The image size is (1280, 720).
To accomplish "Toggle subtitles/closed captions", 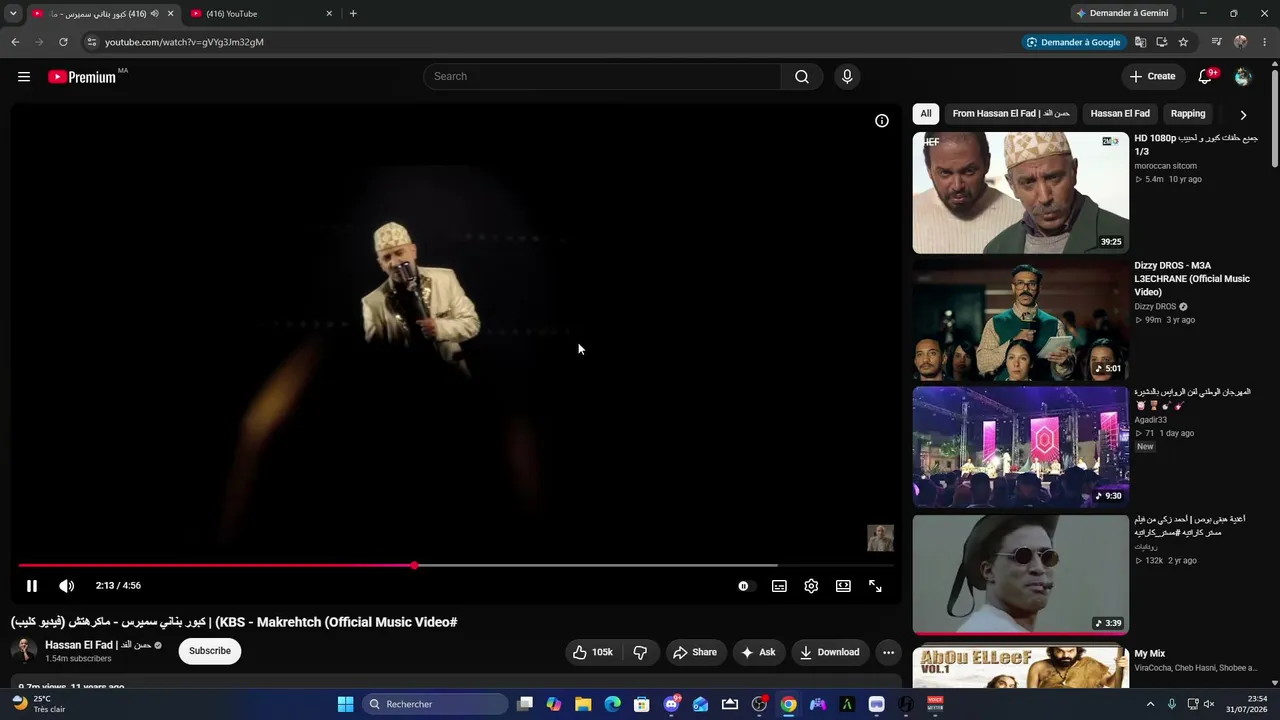I will tap(779, 586).
